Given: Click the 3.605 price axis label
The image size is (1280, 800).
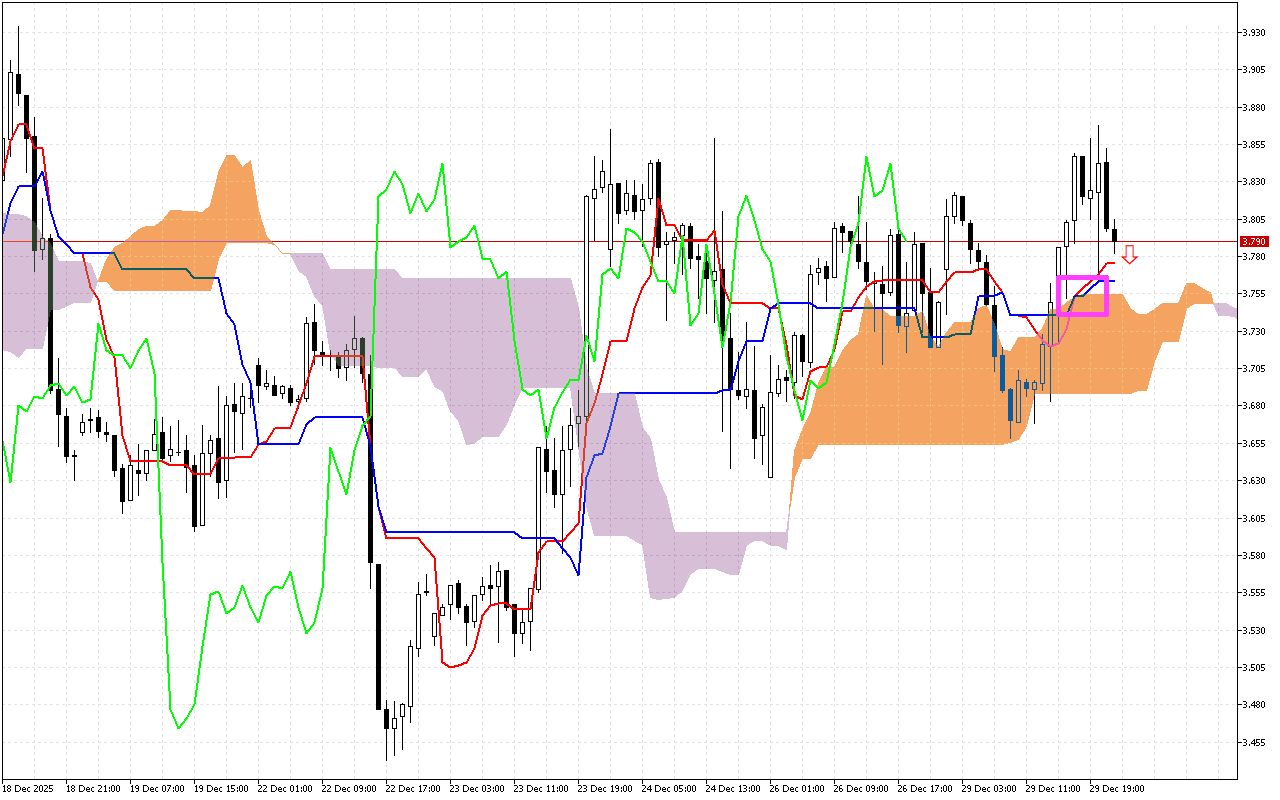Looking at the screenshot, I should [1253, 518].
